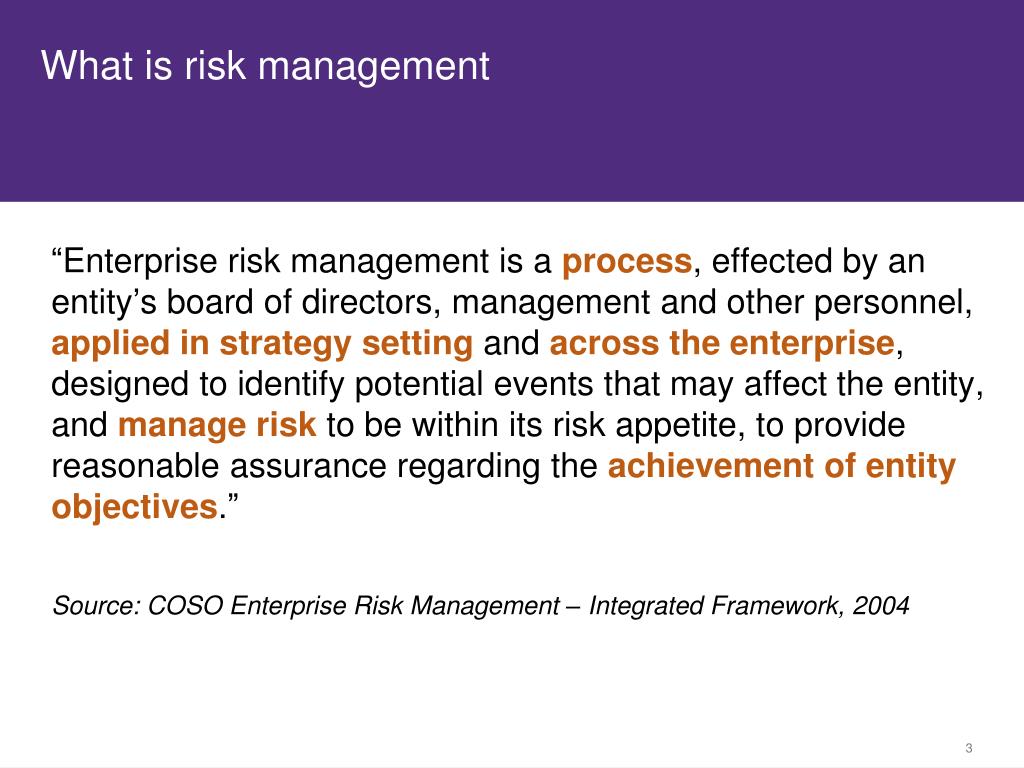1024x768 pixels.
Task: Click the word 'Source:' in the citation
Action: [x=97, y=605]
